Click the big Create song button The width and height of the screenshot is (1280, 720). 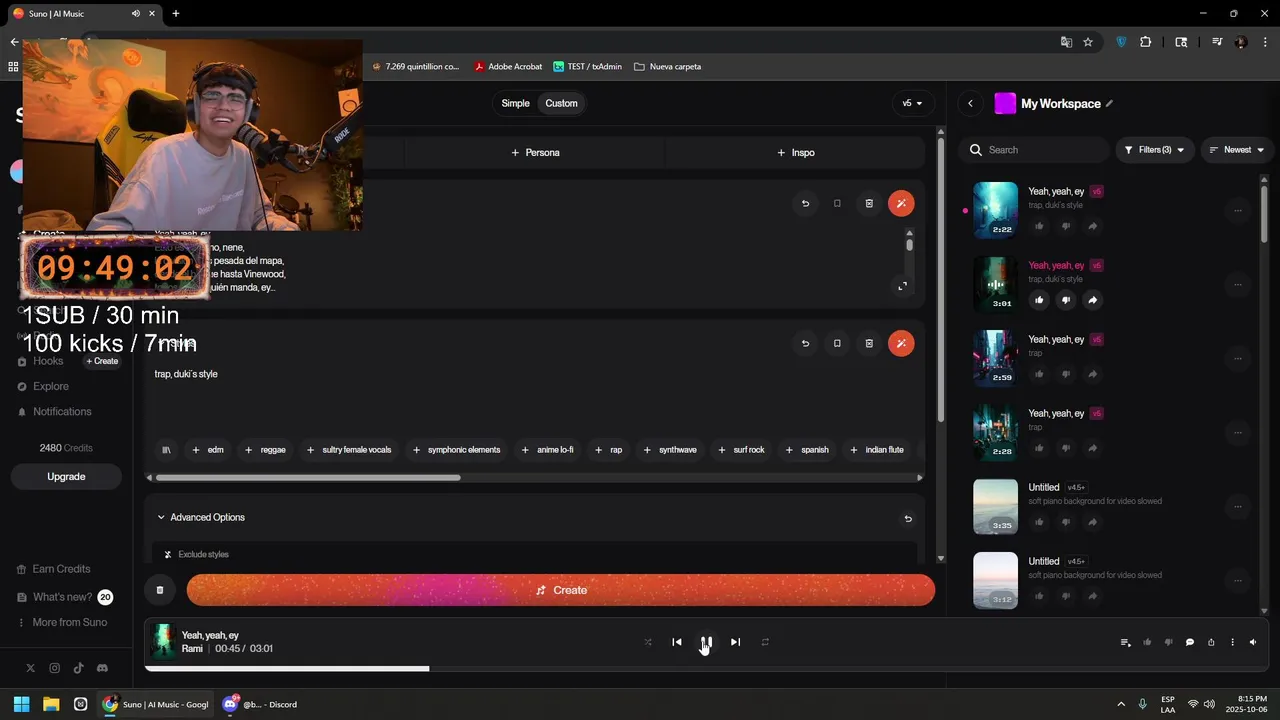(x=561, y=590)
